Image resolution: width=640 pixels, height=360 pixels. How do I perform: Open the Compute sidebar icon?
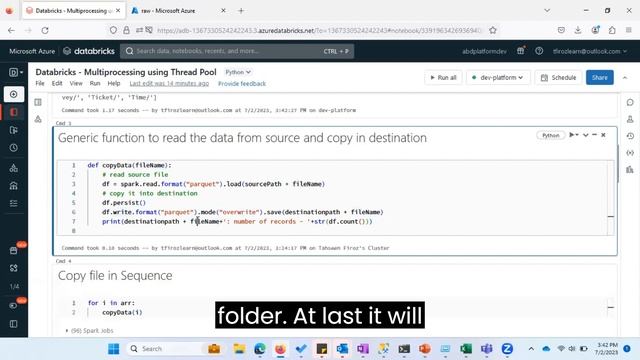click(14, 186)
